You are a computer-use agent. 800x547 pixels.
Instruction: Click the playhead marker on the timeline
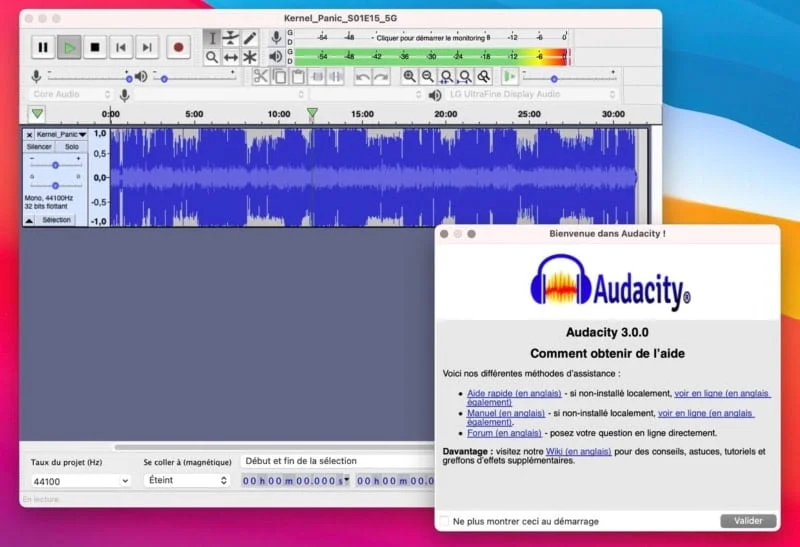pos(312,113)
